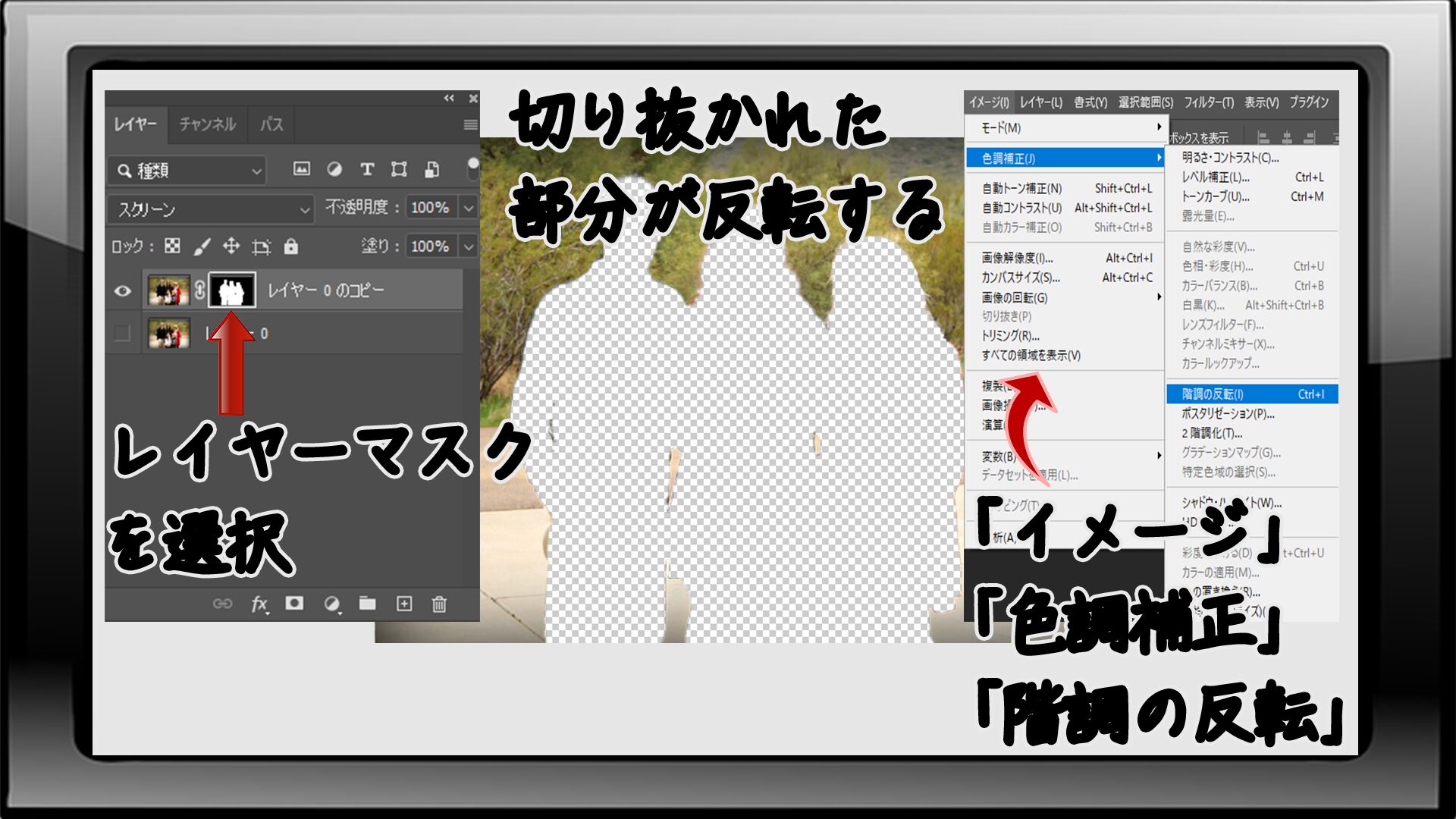Click the 塗り 100% value field
Viewport: 1456px width, 819px height.
pyautogui.click(x=431, y=246)
